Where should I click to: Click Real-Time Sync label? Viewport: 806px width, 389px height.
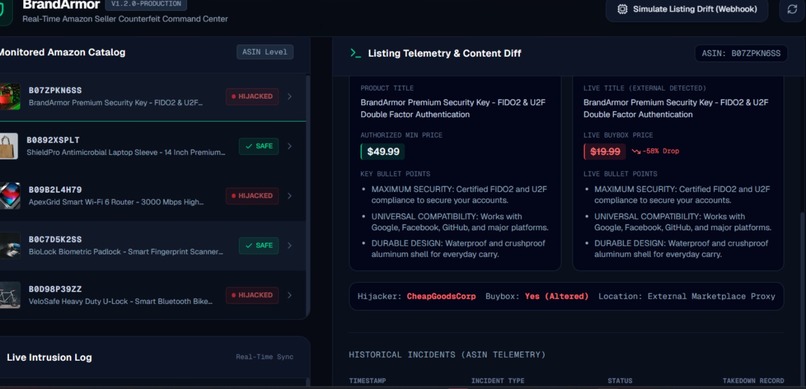[x=265, y=357]
